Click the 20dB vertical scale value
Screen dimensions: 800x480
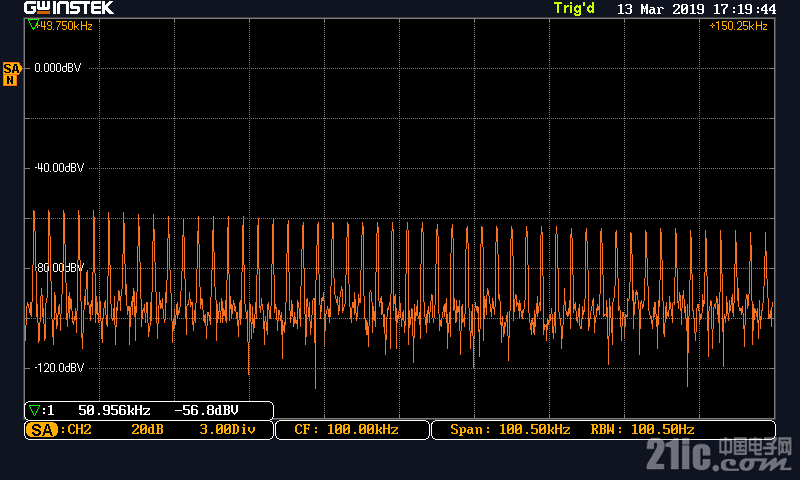(147, 430)
